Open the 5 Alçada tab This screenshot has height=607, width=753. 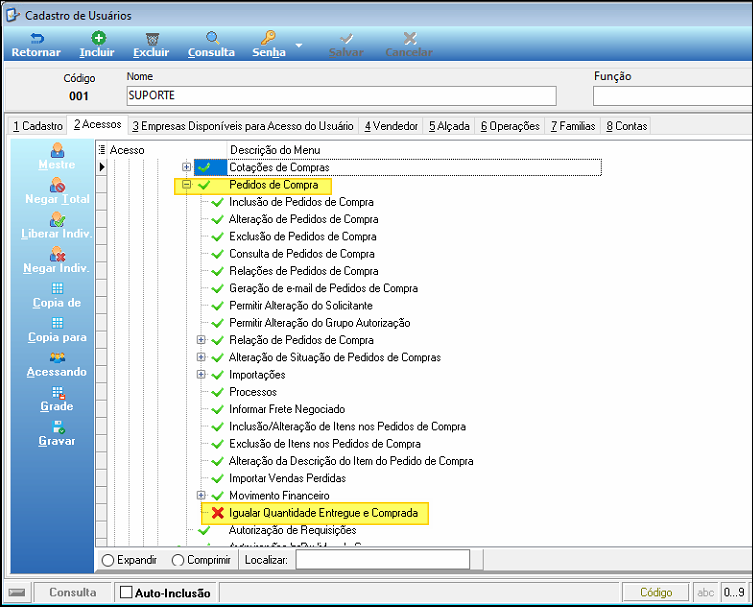(449, 126)
